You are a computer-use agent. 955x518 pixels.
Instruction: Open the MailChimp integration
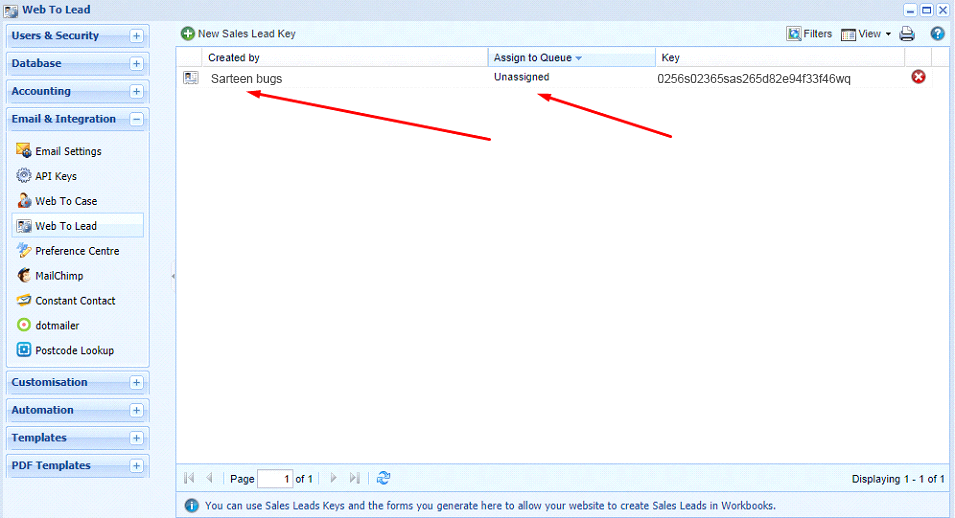pos(59,276)
